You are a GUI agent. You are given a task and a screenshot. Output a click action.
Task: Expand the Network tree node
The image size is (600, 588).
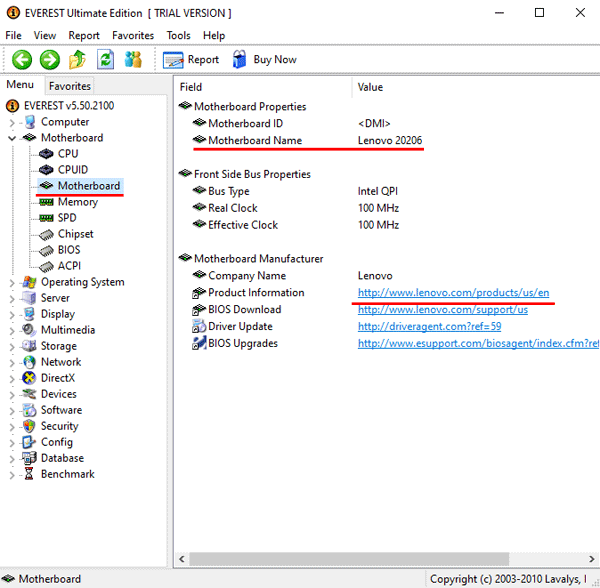coord(12,363)
